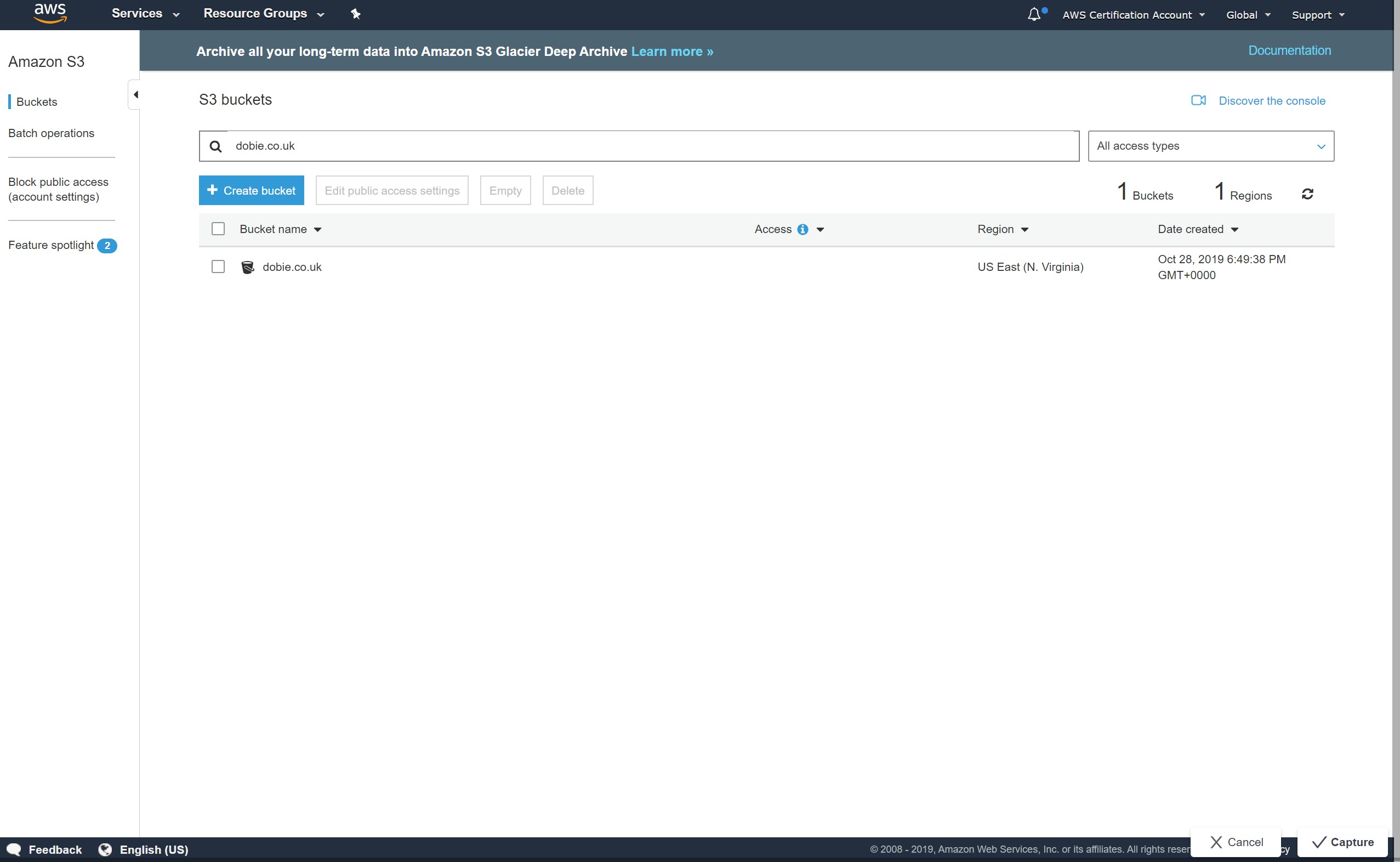Check the dobie.co.uk bucket checkbox
The width and height of the screenshot is (1400, 862).
(218, 267)
